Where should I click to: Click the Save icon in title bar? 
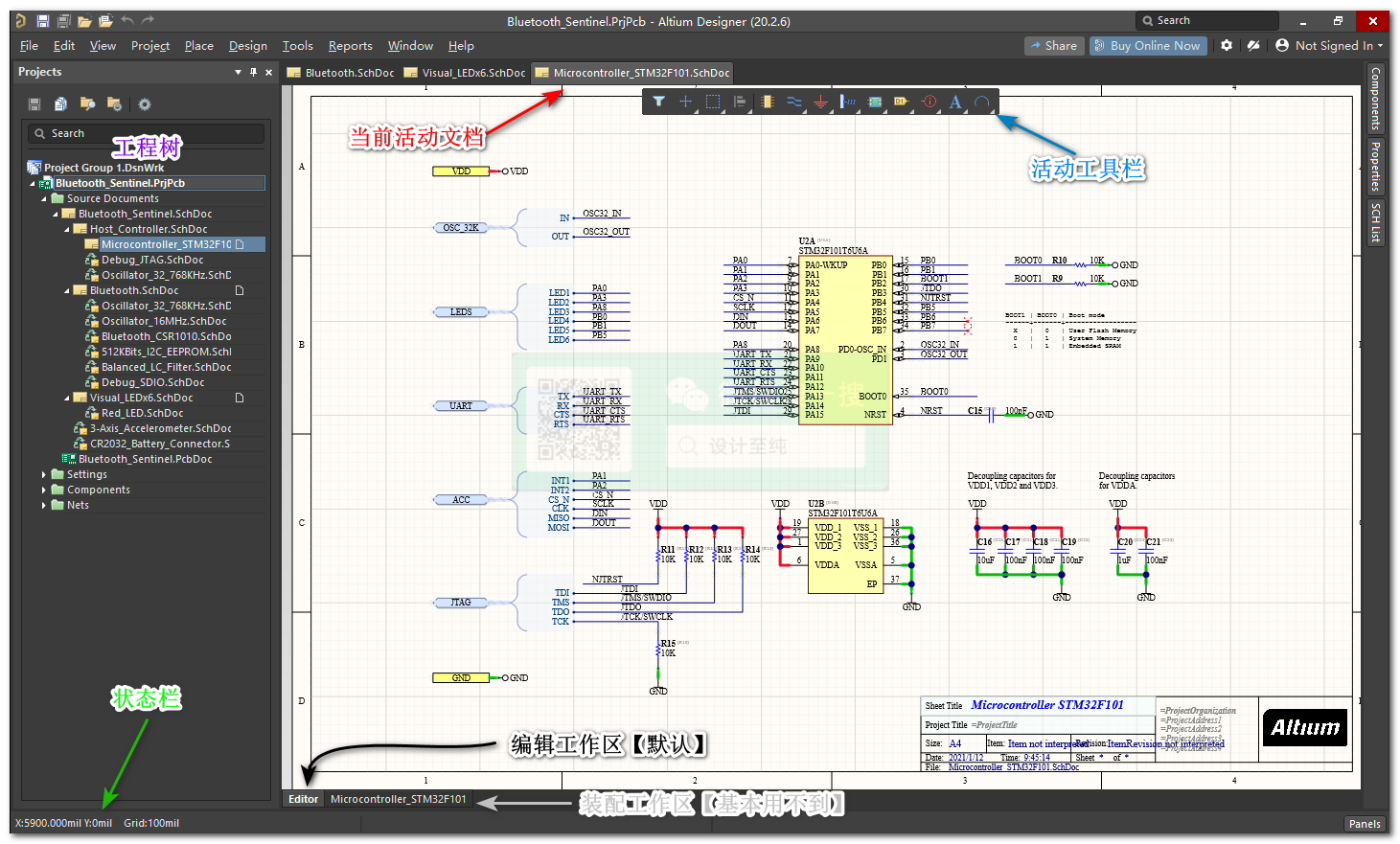(43, 21)
